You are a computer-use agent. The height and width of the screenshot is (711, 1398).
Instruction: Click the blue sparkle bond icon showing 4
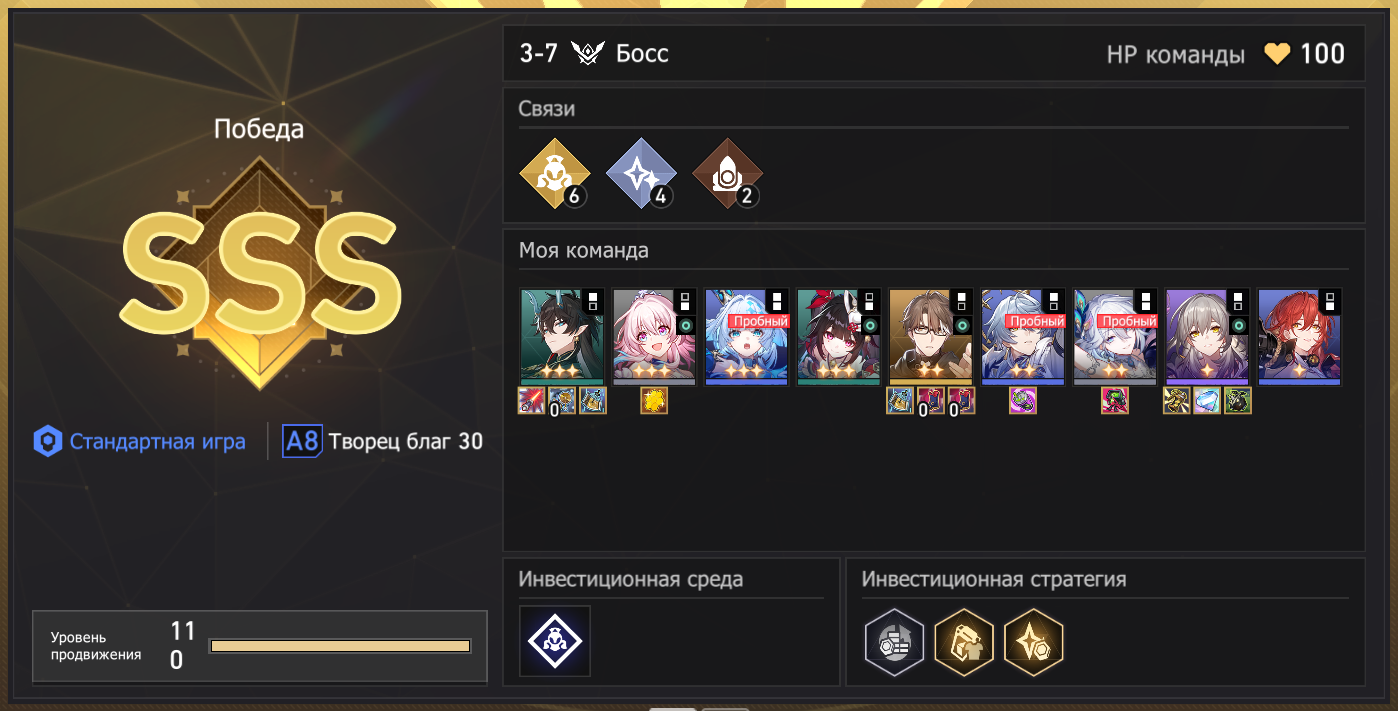pyautogui.click(x=639, y=173)
